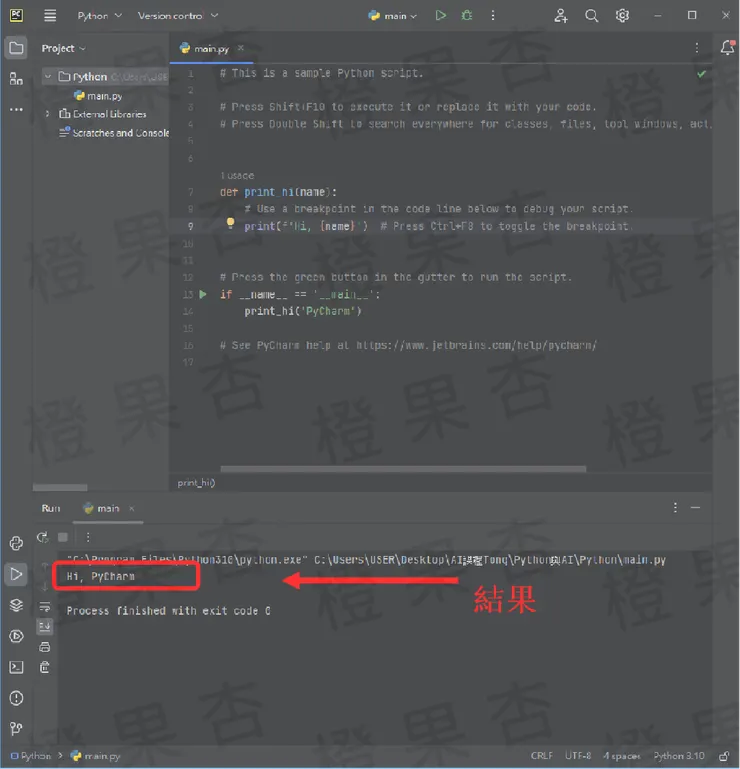
Task: Toggle soft-wrap in run console
Action: (x=45, y=607)
